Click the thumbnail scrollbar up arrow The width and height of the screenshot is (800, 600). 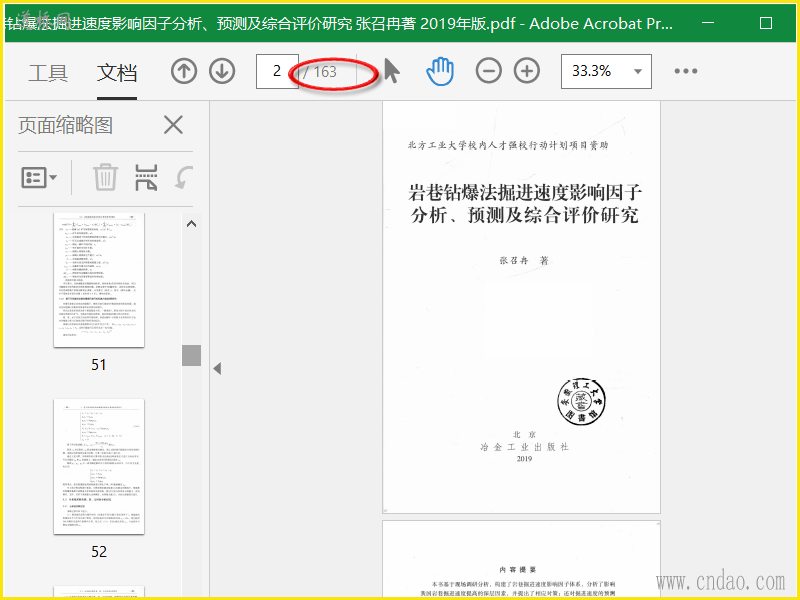click(x=191, y=223)
